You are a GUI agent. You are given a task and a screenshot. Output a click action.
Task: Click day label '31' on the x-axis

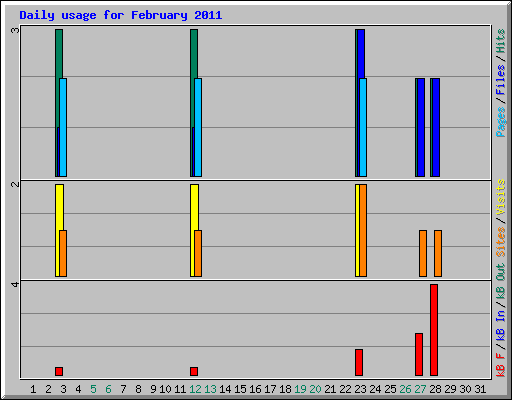[x=480, y=389]
